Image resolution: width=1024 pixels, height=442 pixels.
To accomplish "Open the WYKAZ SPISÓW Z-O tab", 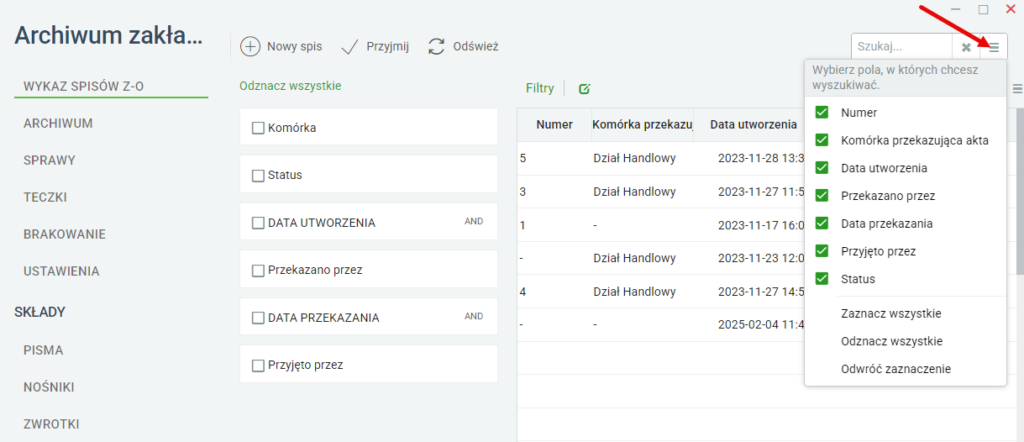I will tap(84, 86).
